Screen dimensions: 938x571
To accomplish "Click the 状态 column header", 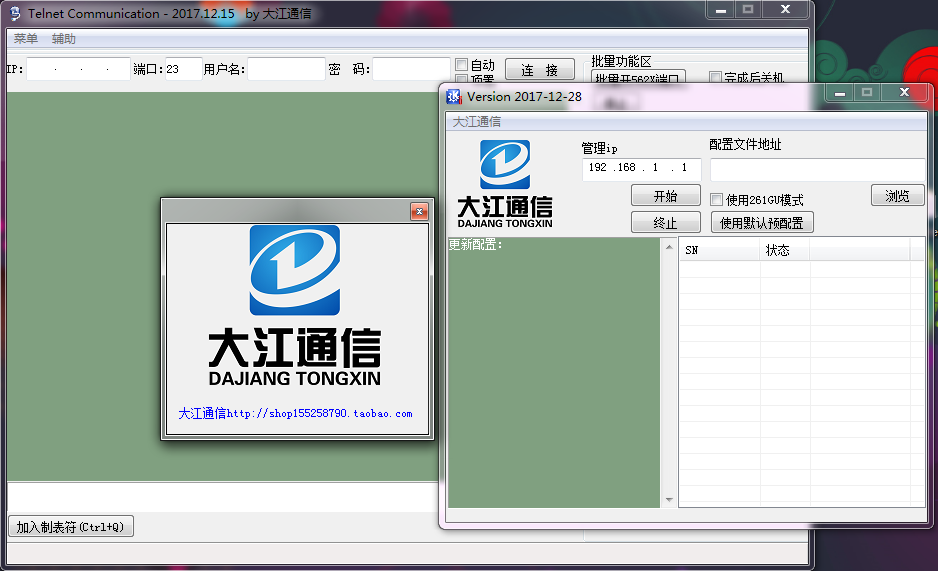I will tap(785, 250).
